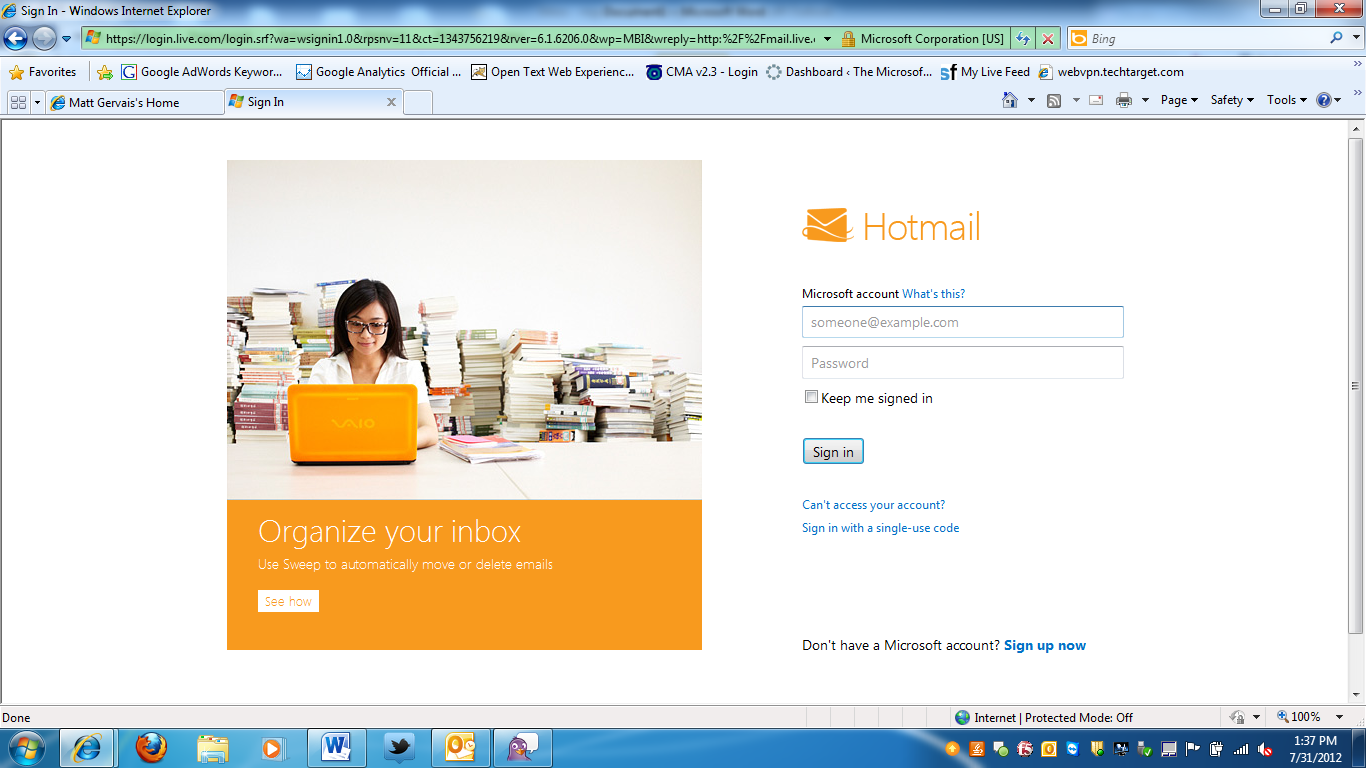
Task: Click the Home icon in command bar
Action: coord(1010,100)
